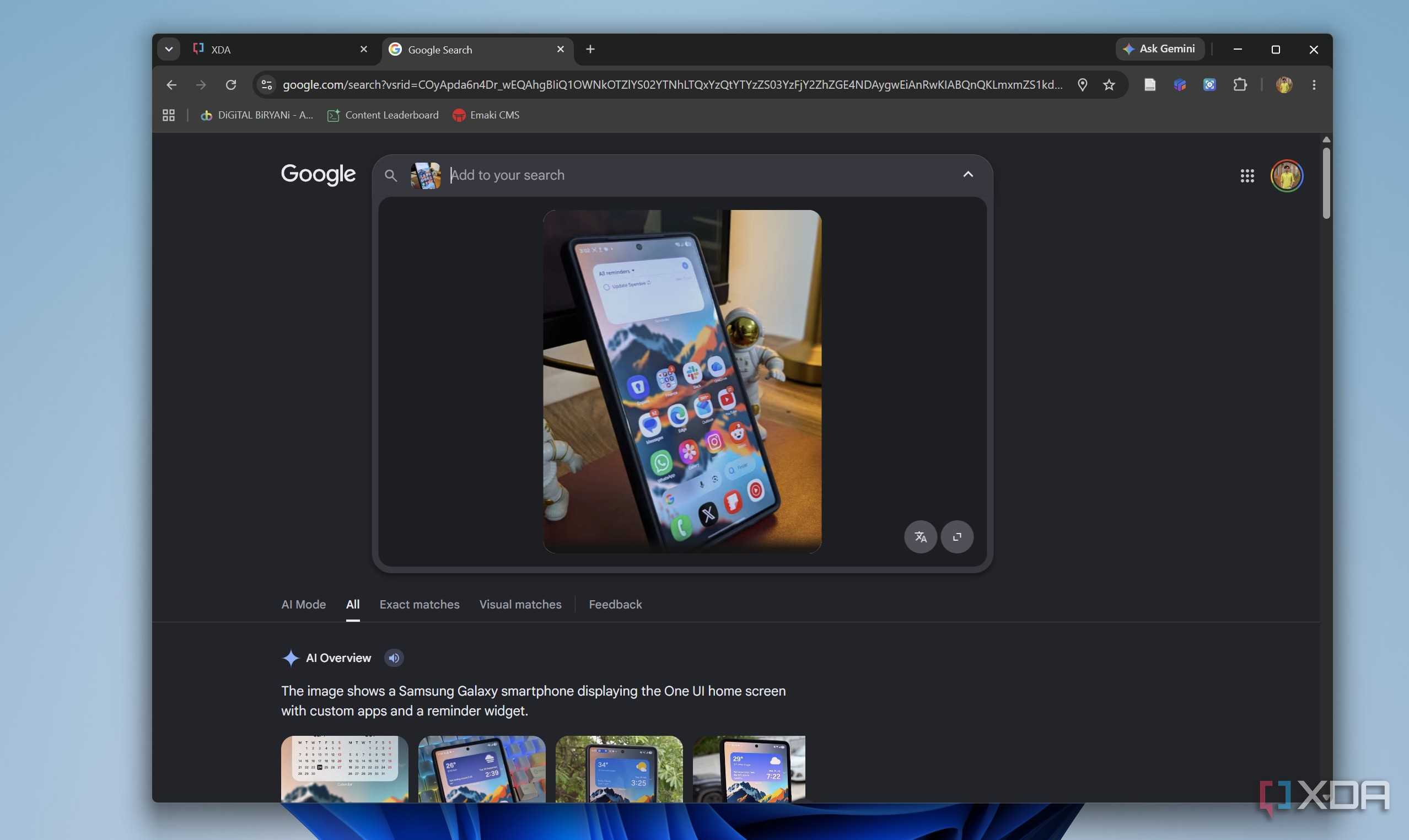The width and height of the screenshot is (1409, 840).
Task: Open the Google apps grid
Action: click(x=1247, y=176)
